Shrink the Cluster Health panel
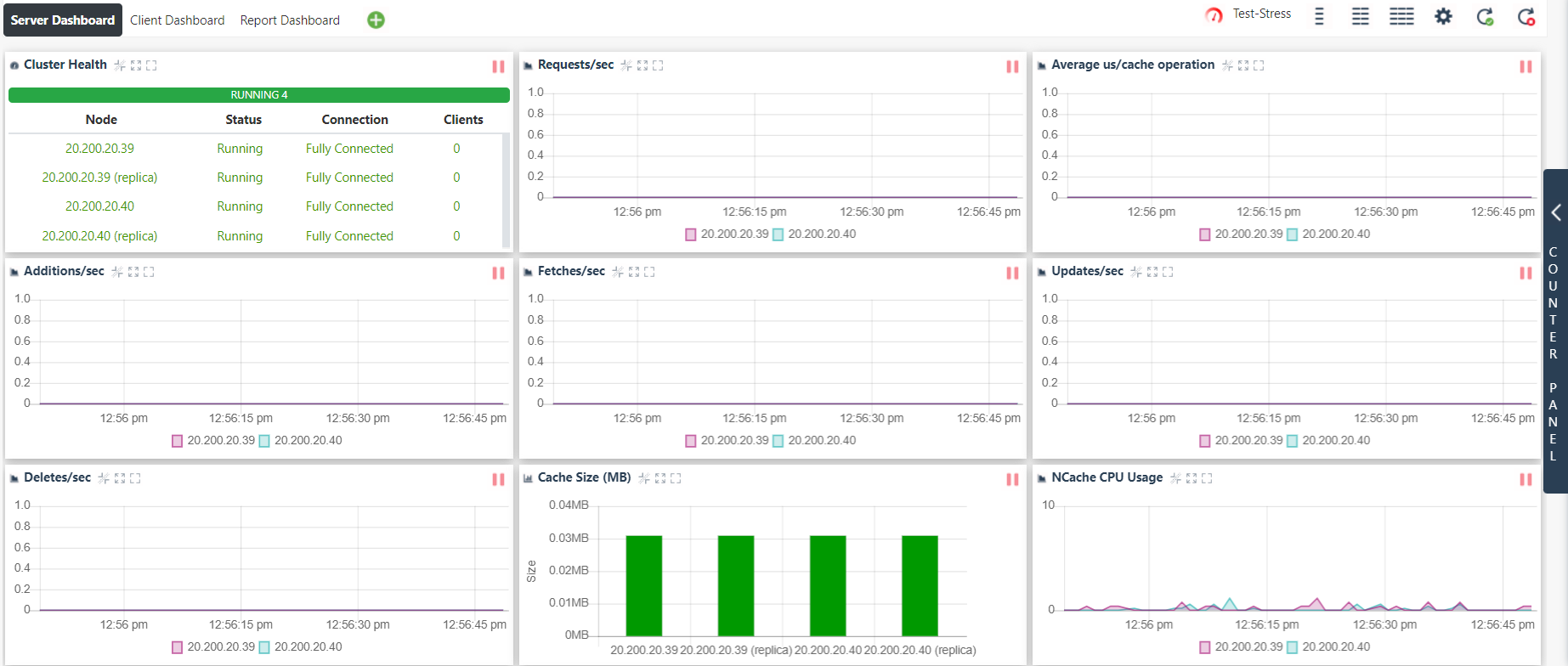The height and width of the screenshot is (666, 1568). [120, 65]
